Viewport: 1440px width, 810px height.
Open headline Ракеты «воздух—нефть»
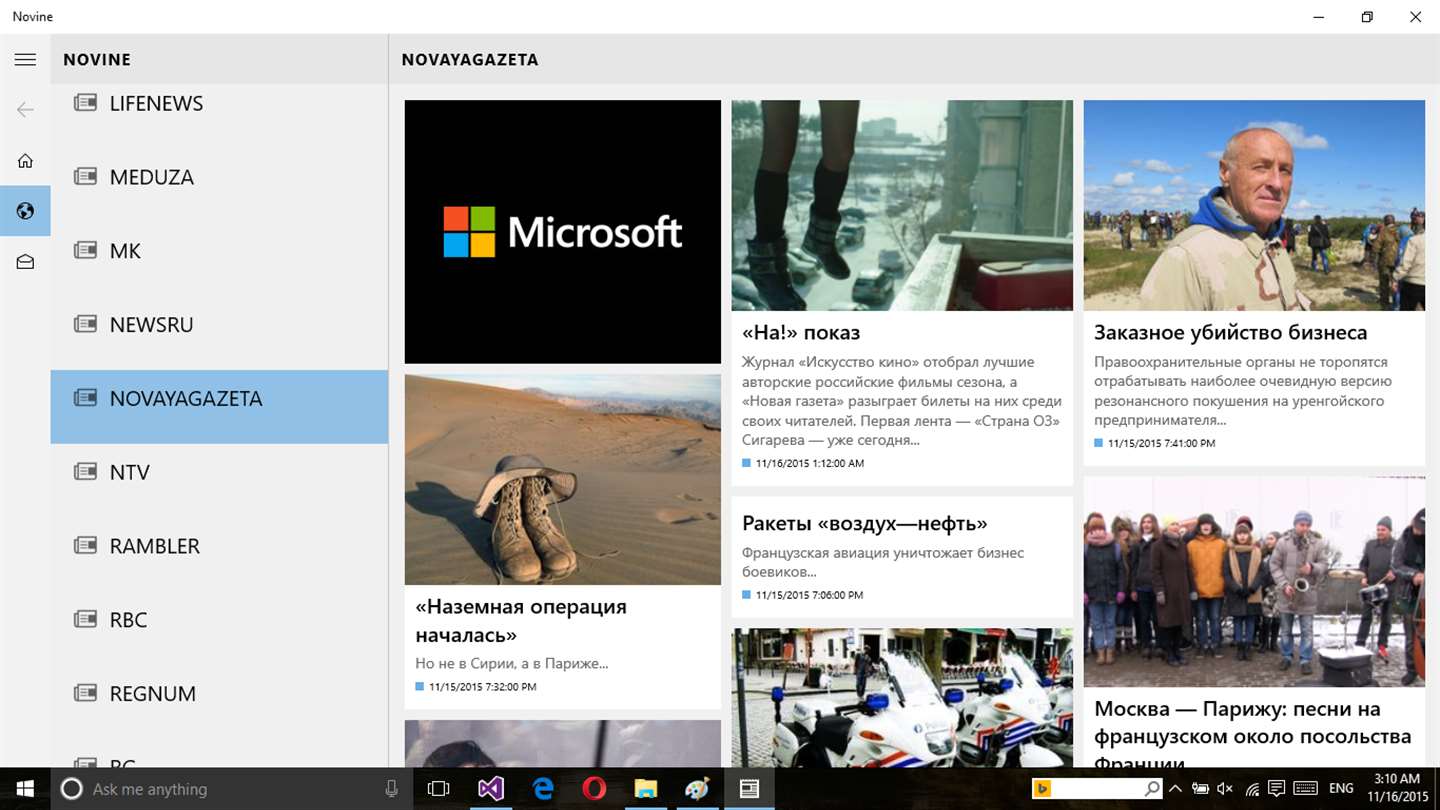(x=865, y=523)
